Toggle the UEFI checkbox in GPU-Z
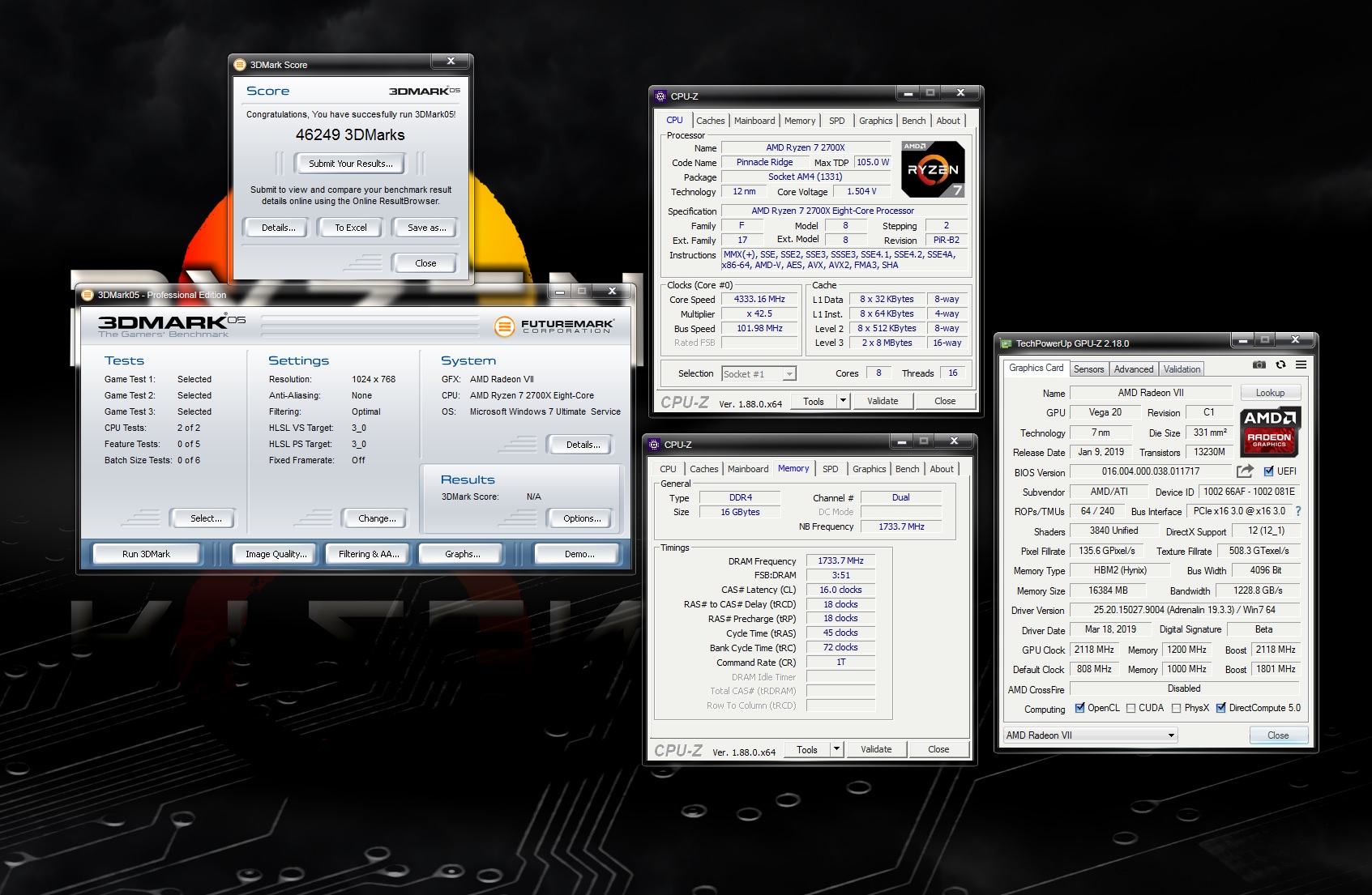 point(1269,471)
